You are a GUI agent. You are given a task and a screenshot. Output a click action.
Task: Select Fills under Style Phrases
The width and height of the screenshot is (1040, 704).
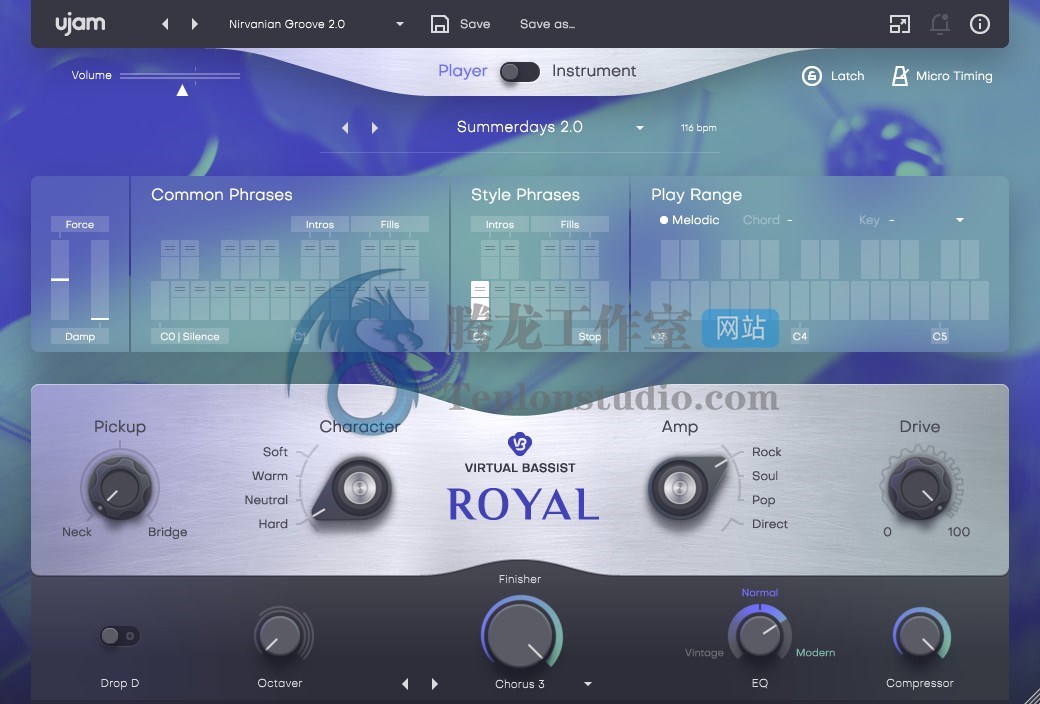click(x=570, y=224)
